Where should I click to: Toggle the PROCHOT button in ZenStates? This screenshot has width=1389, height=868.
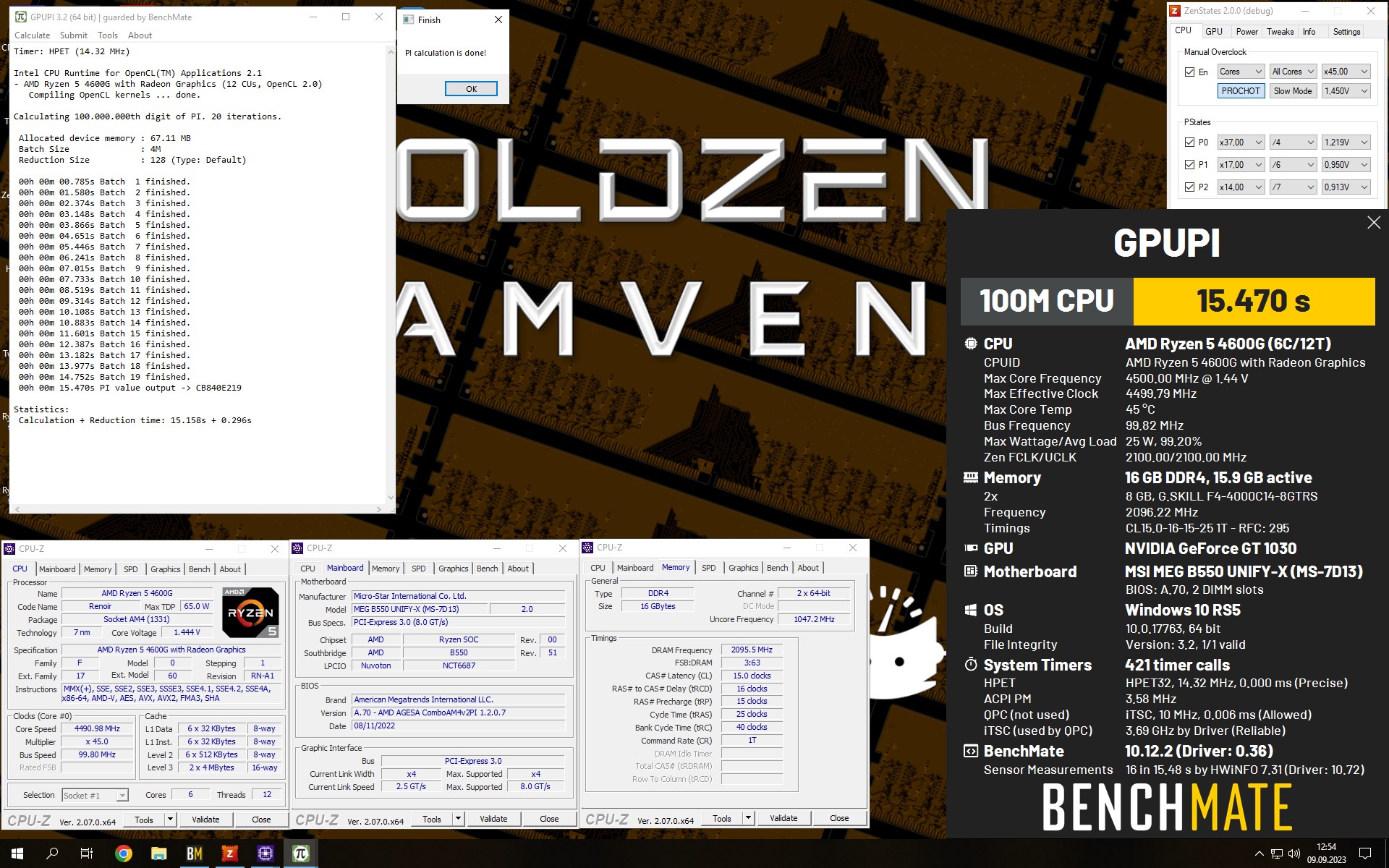point(1240,91)
